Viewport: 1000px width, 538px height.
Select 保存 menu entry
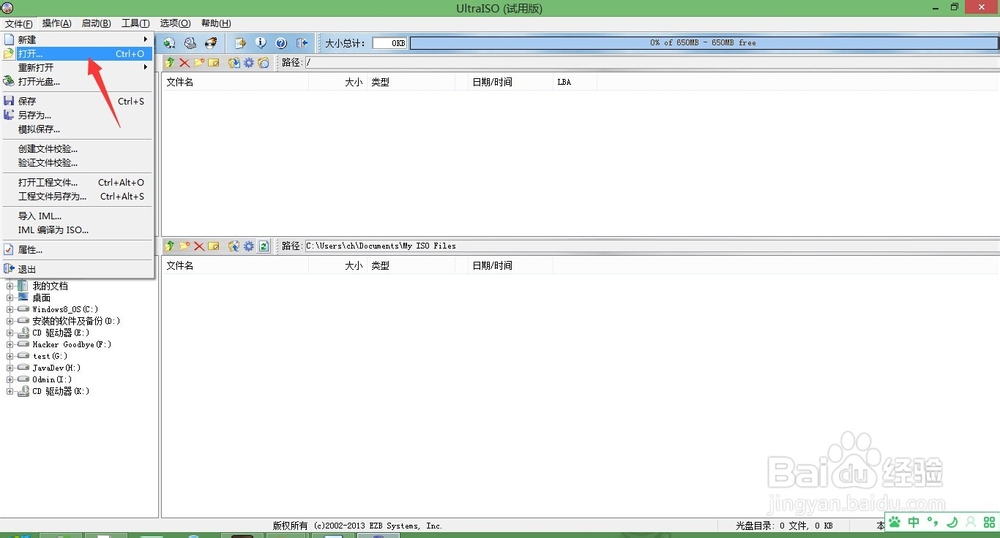tap(77, 101)
